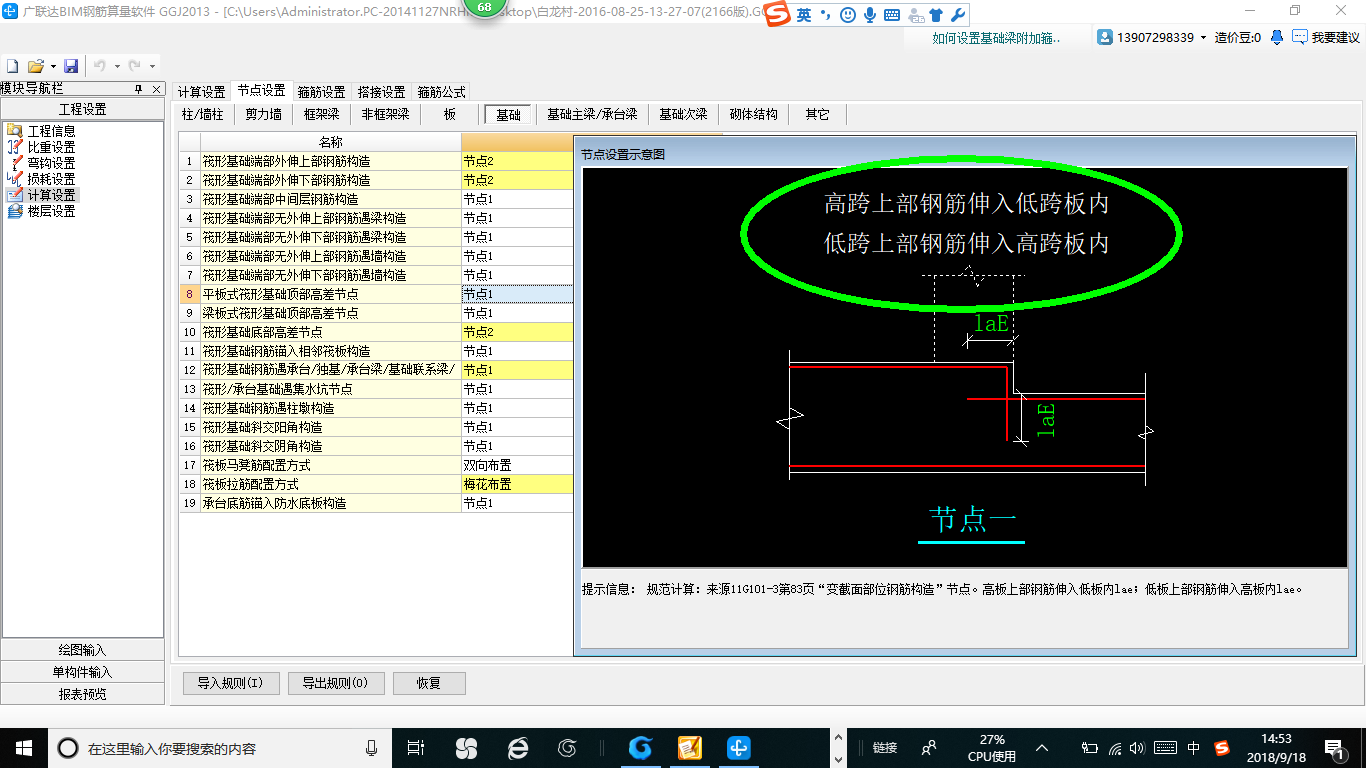Select the 非框架梁 component category
This screenshot has width=1366, height=768.
[x=385, y=115]
